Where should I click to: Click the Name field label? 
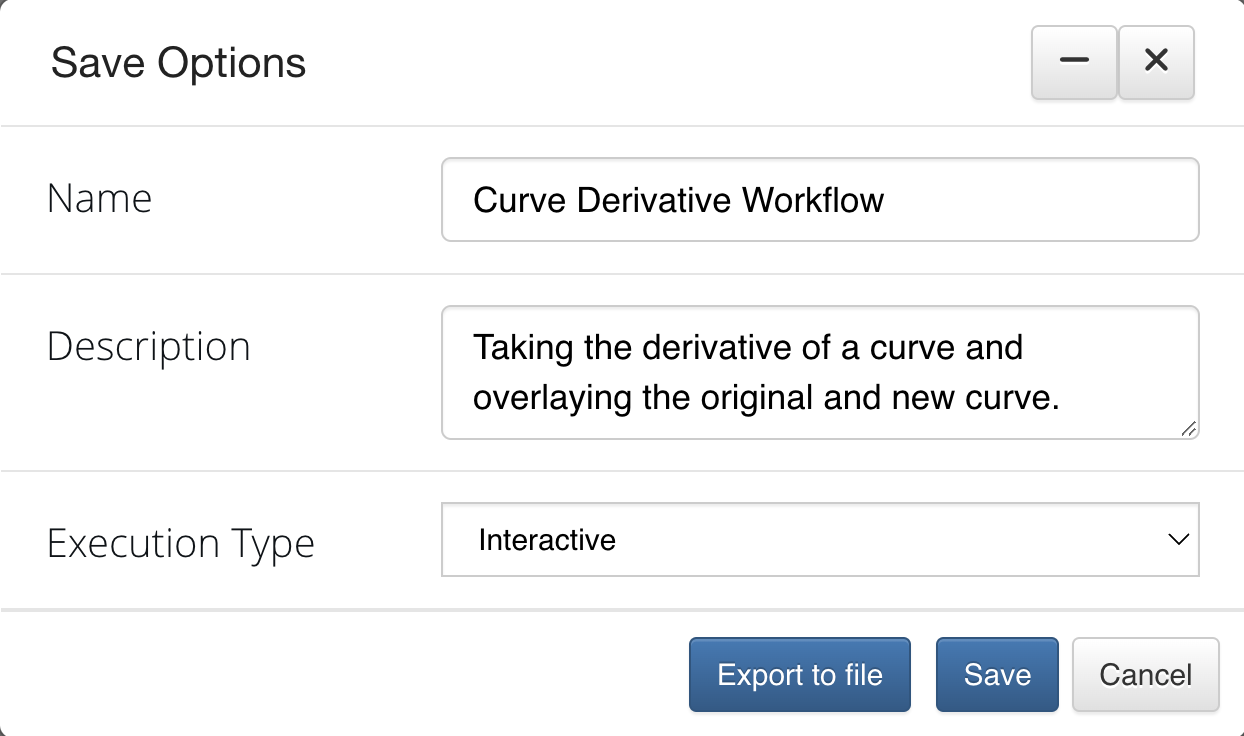[100, 199]
